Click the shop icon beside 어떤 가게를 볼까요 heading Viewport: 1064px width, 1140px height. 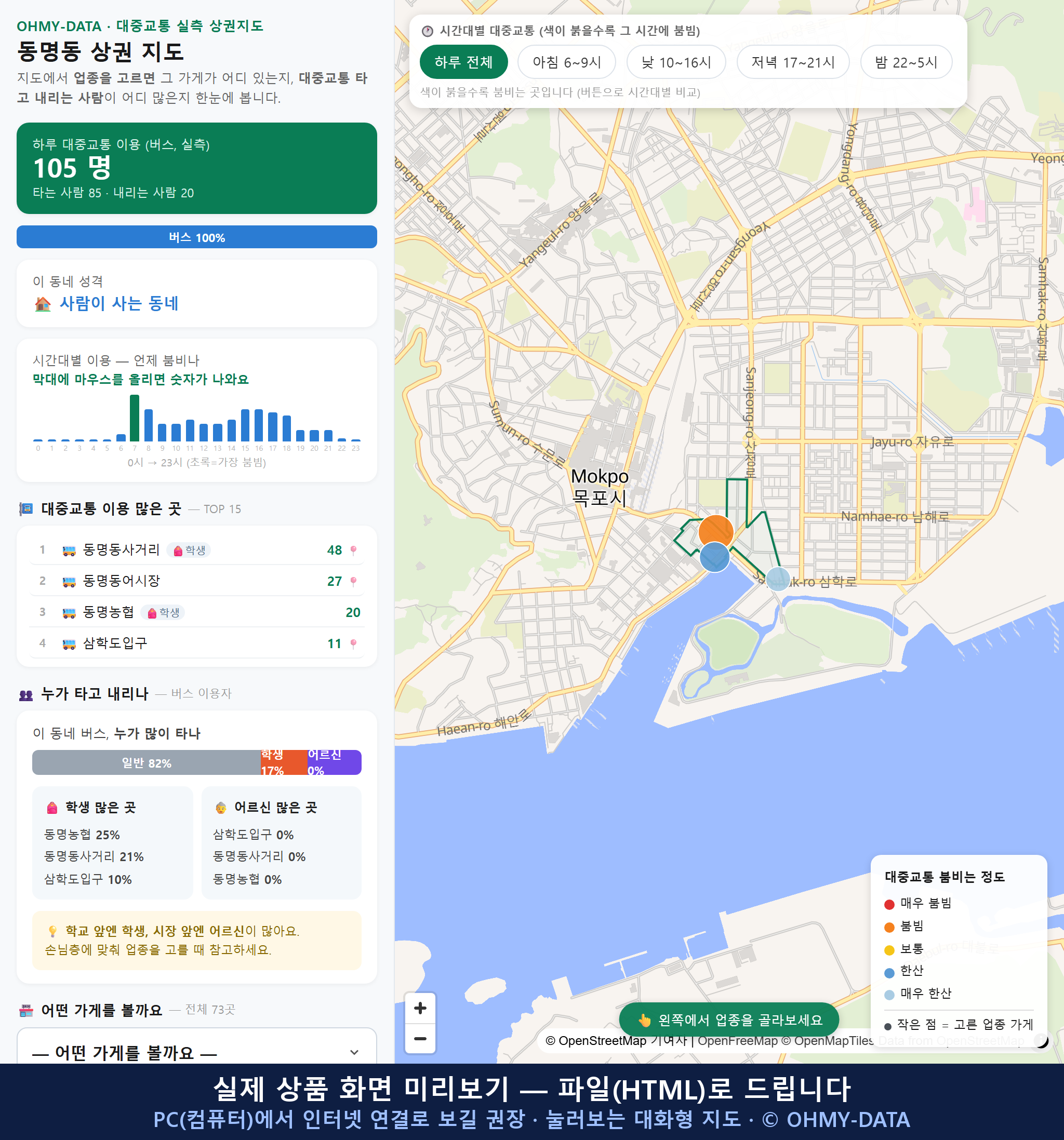tap(26, 1010)
